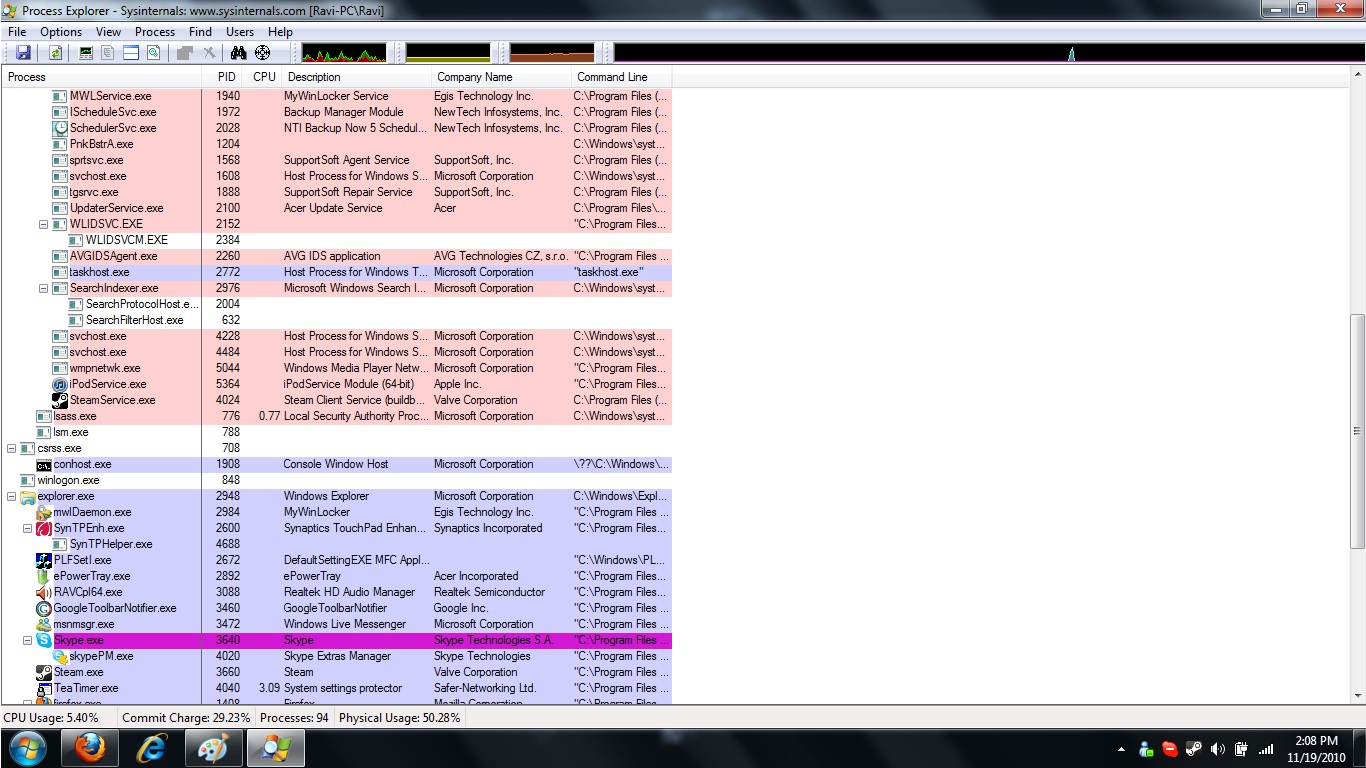Click the View DLLs/Handles toolbar icon

click(x=154, y=53)
